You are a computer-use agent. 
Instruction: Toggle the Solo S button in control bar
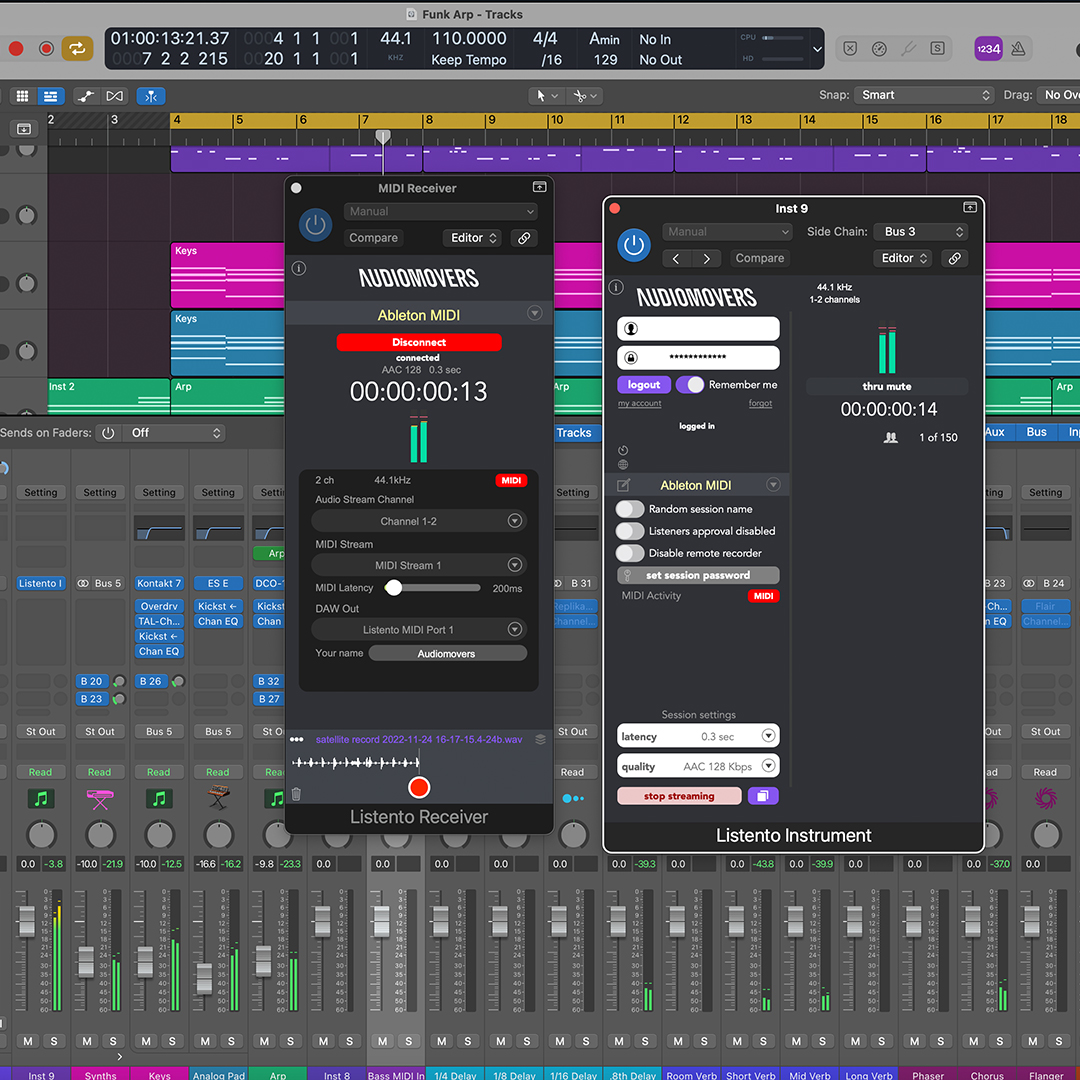[937, 48]
